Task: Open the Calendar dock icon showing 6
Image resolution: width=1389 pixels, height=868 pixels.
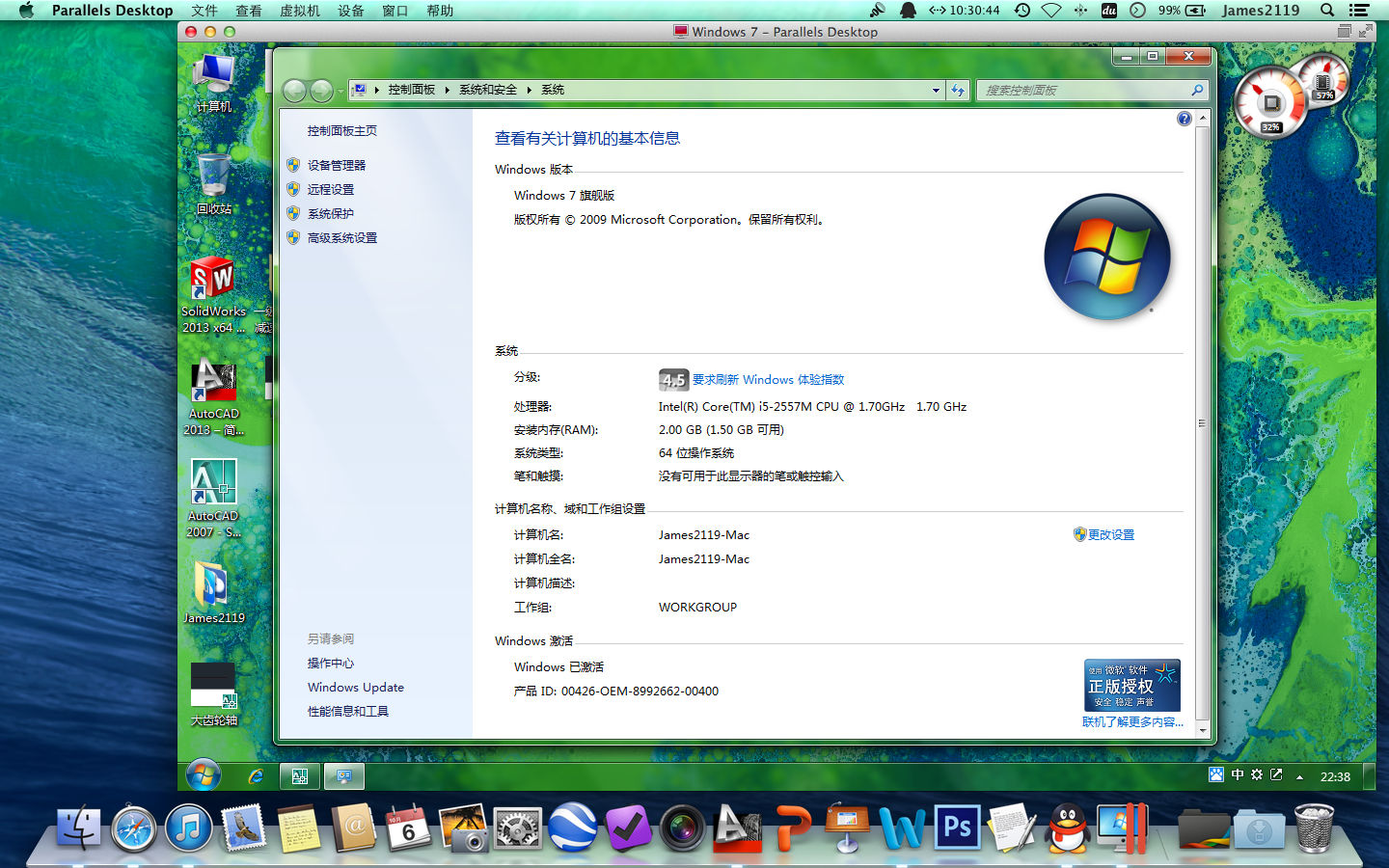Action: (408, 827)
